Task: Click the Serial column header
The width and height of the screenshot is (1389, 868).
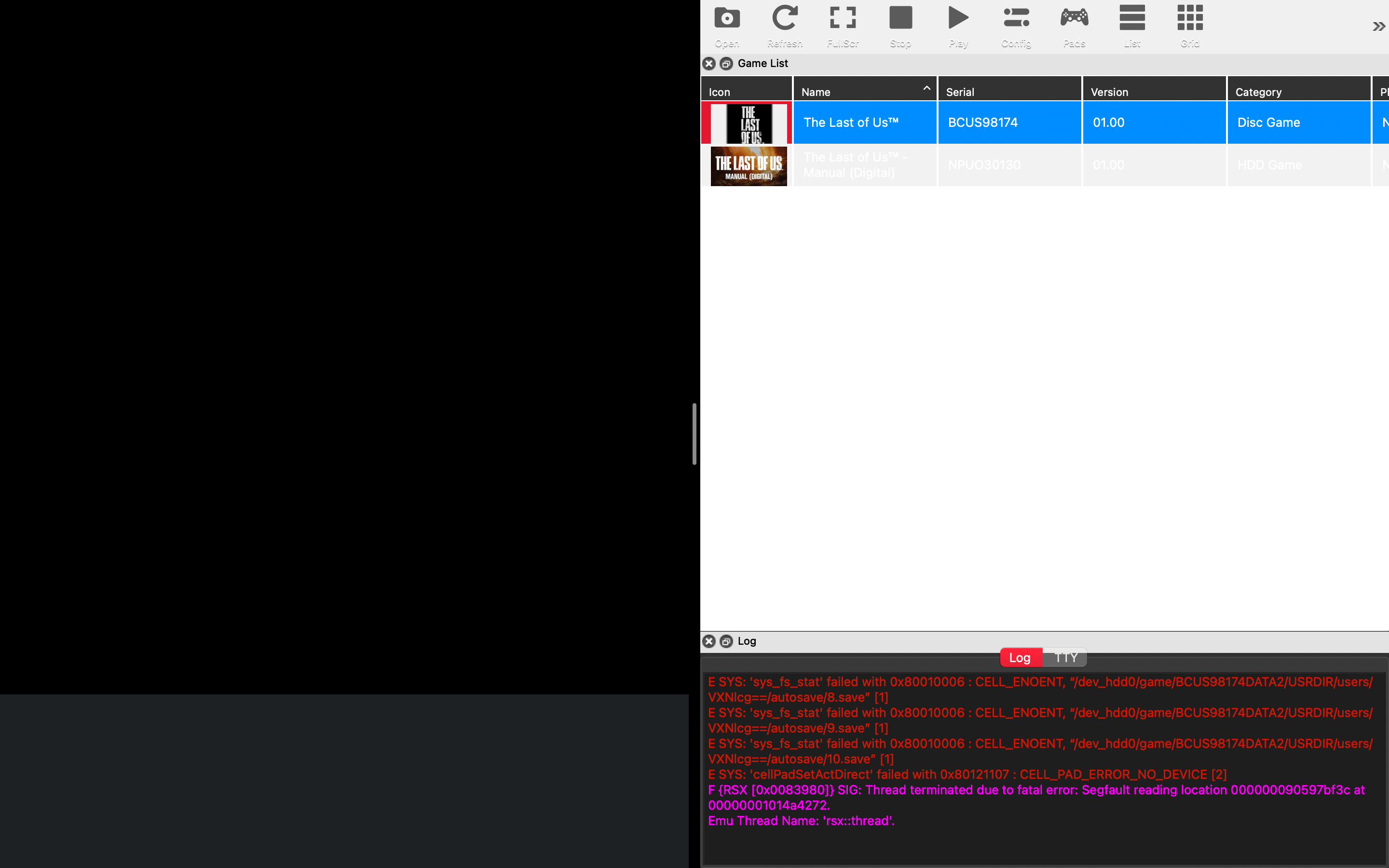Action: (x=1009, y=92)
